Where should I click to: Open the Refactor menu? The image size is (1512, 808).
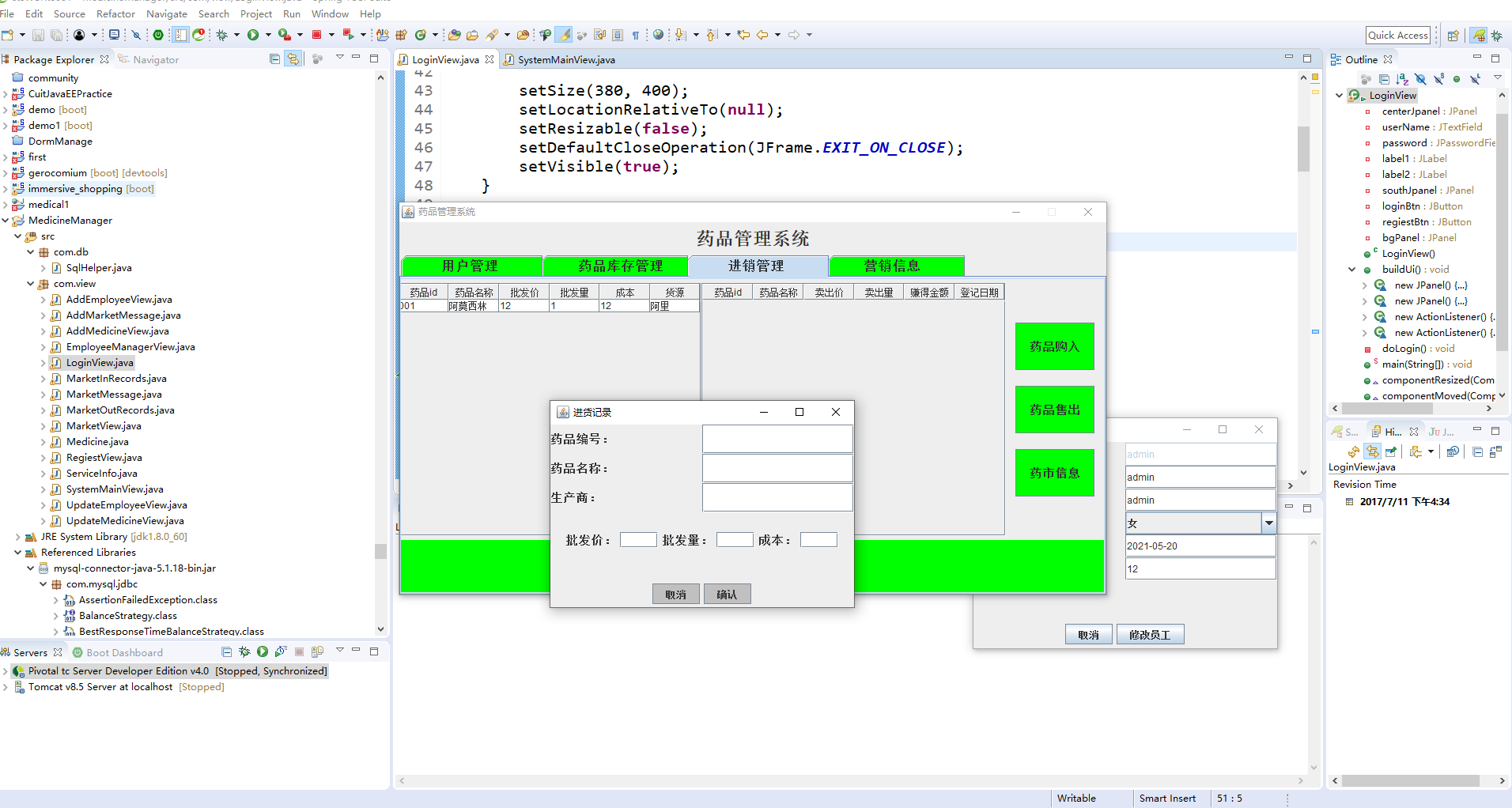[115, 13]
